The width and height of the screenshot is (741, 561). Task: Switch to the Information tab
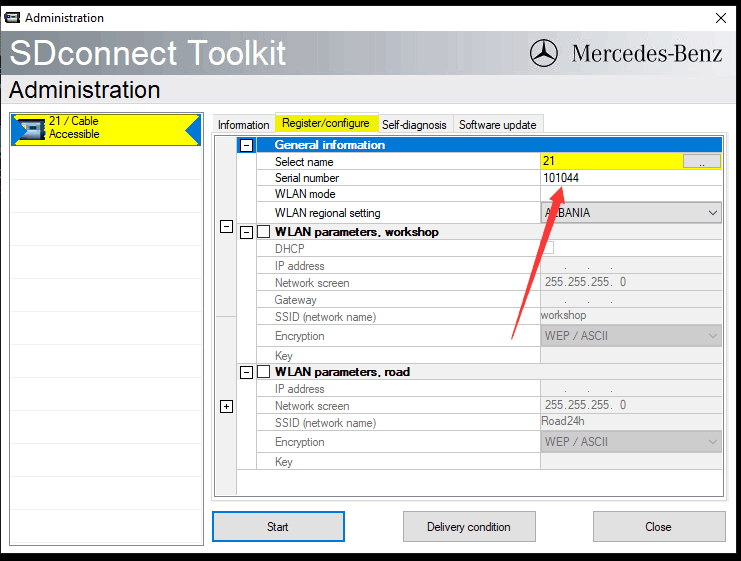point(243,125)
